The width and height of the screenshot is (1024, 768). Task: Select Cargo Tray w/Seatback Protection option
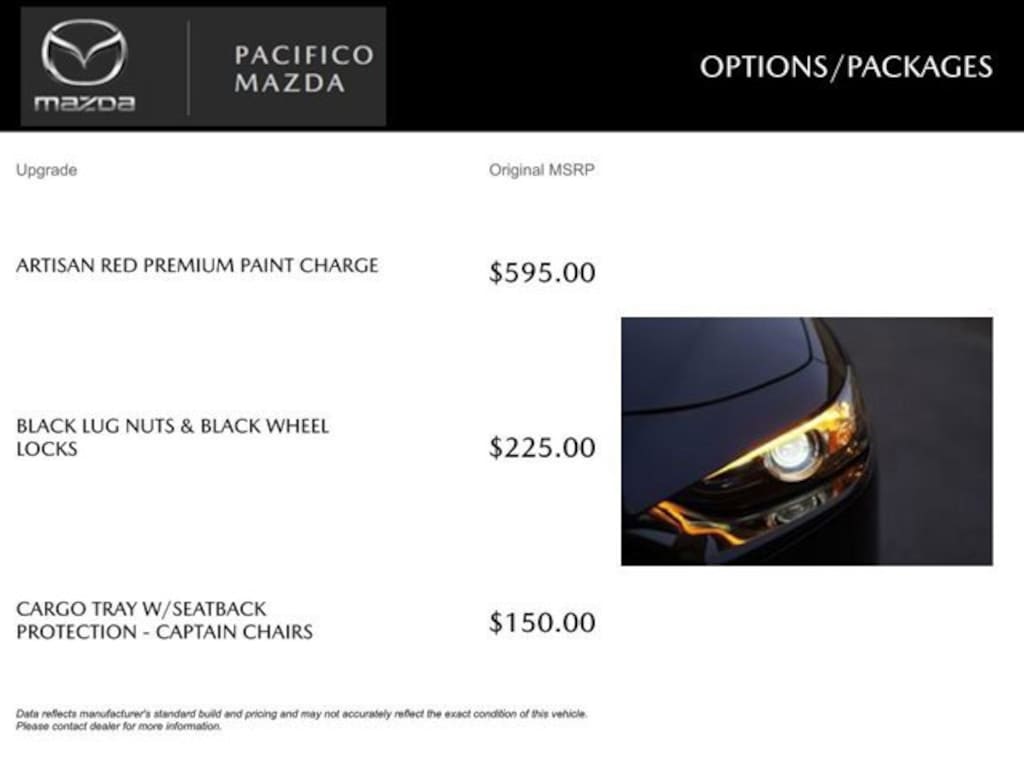164,620
